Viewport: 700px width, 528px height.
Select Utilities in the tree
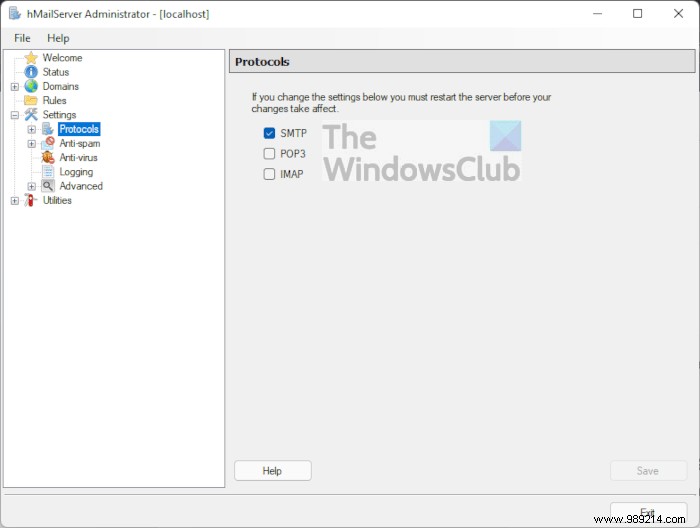pos(57,200)
